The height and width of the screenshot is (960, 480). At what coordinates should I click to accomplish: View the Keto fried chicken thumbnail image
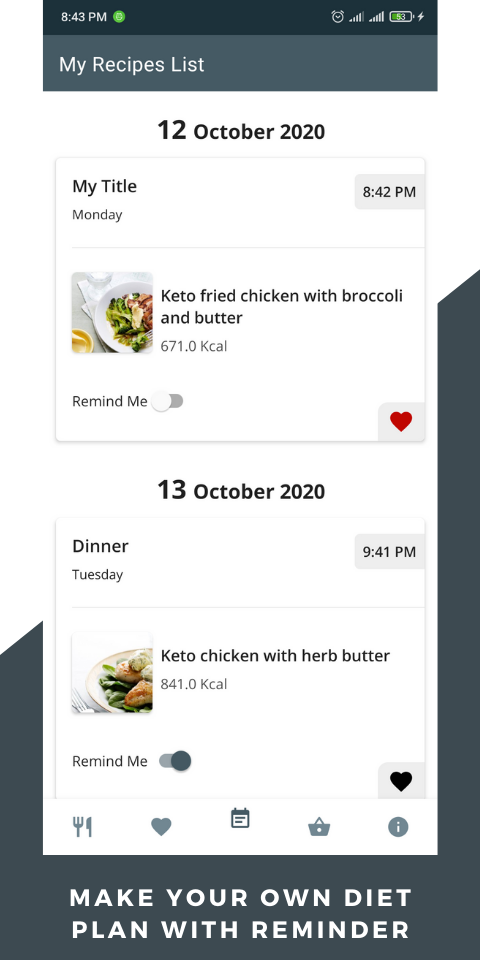112,312
